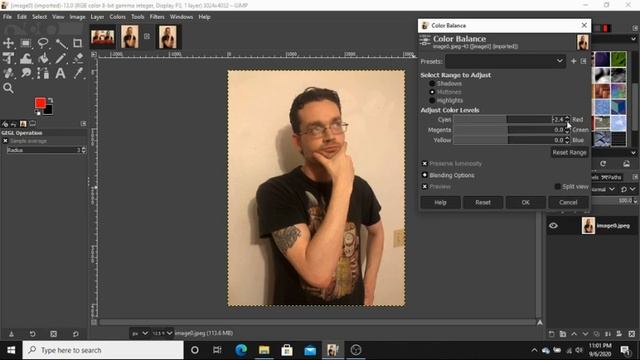Viewport: 640px width, 360px height.
Task: Open the px unit dropdown in status bar
Action: tap(139, 333)
